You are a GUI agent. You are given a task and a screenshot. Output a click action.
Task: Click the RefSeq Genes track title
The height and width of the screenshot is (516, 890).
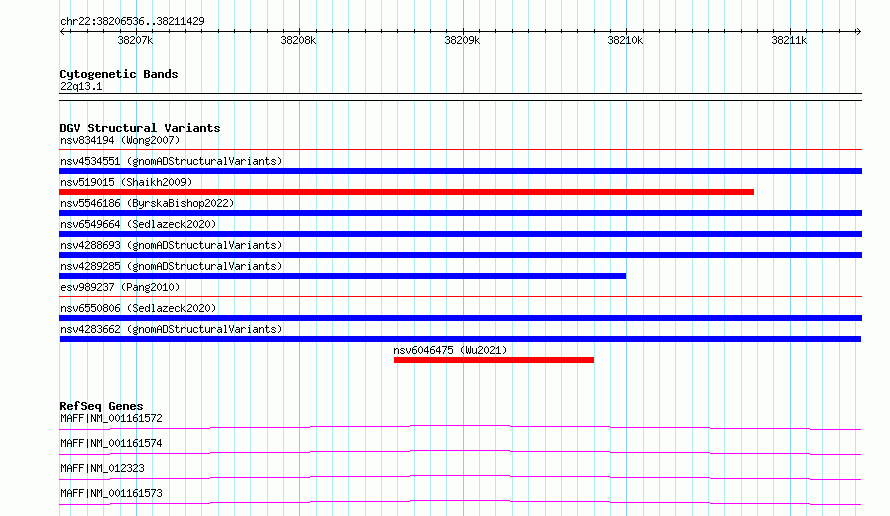(x=101, y=406)
